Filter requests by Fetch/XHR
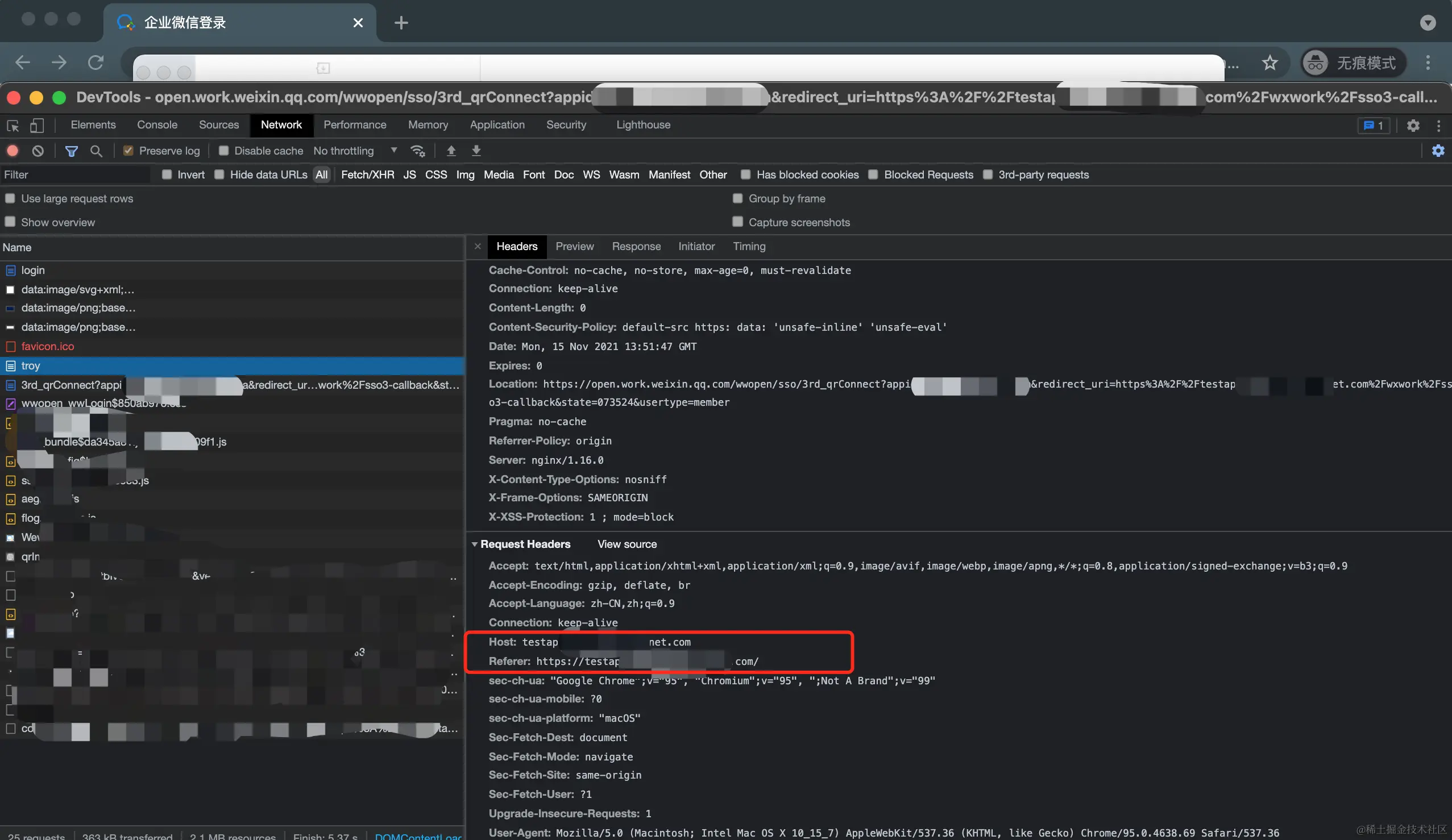The width and height of the screenshot is (1452, 840). 367,174
